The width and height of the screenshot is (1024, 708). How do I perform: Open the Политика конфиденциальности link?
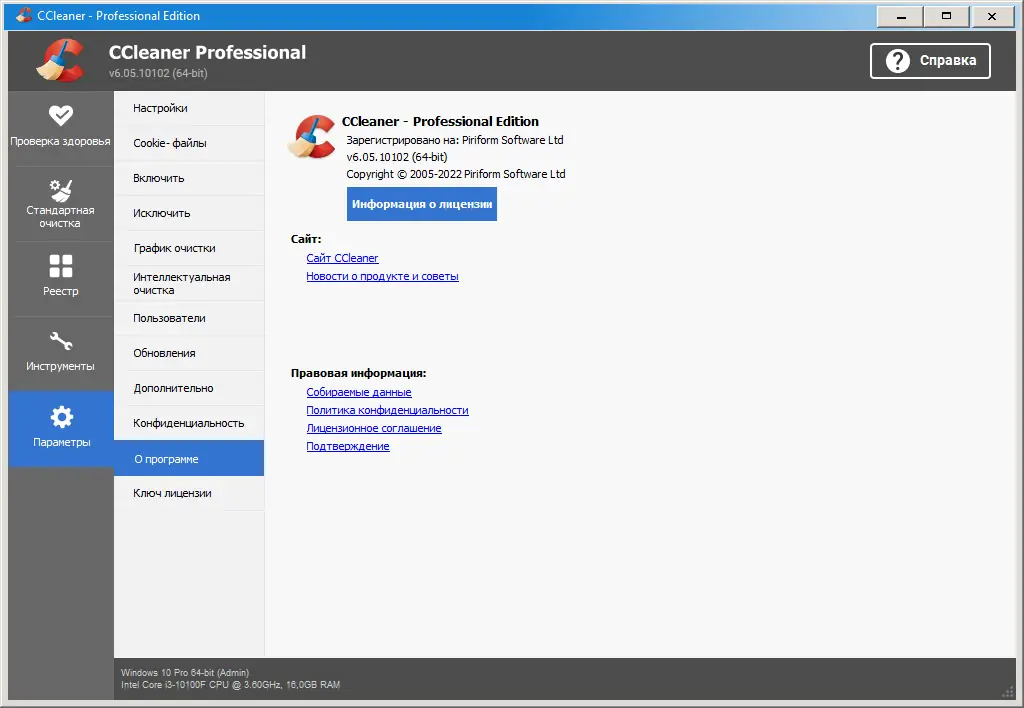(387, 410)
